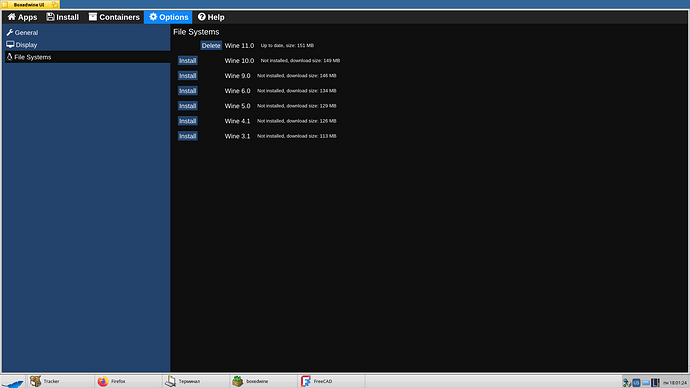690x388 pixels.
Task: Click the Wine 3.1 label
Action: 237,136
